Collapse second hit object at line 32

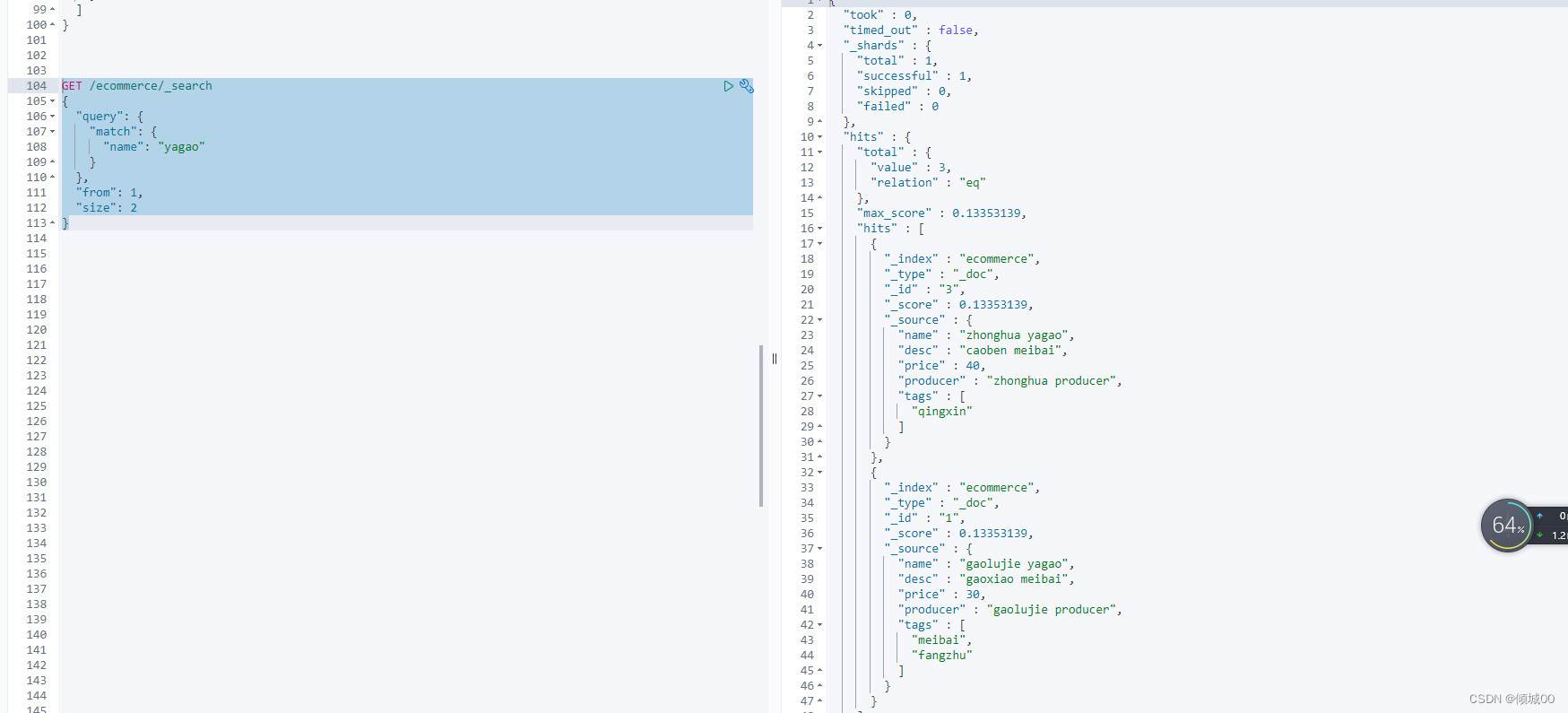(x=819, y=473)
